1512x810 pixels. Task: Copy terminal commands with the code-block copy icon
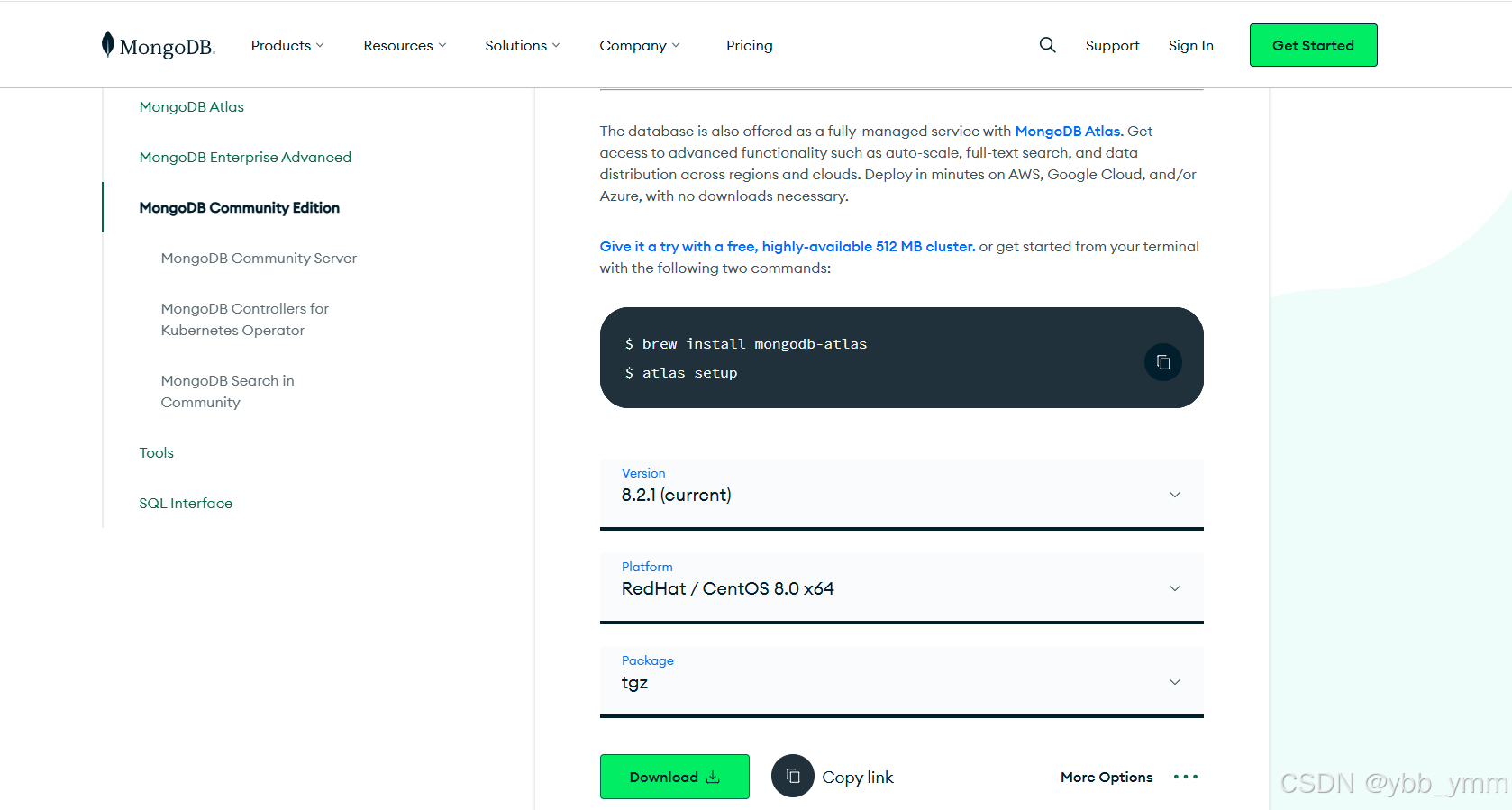(1163, 362)
